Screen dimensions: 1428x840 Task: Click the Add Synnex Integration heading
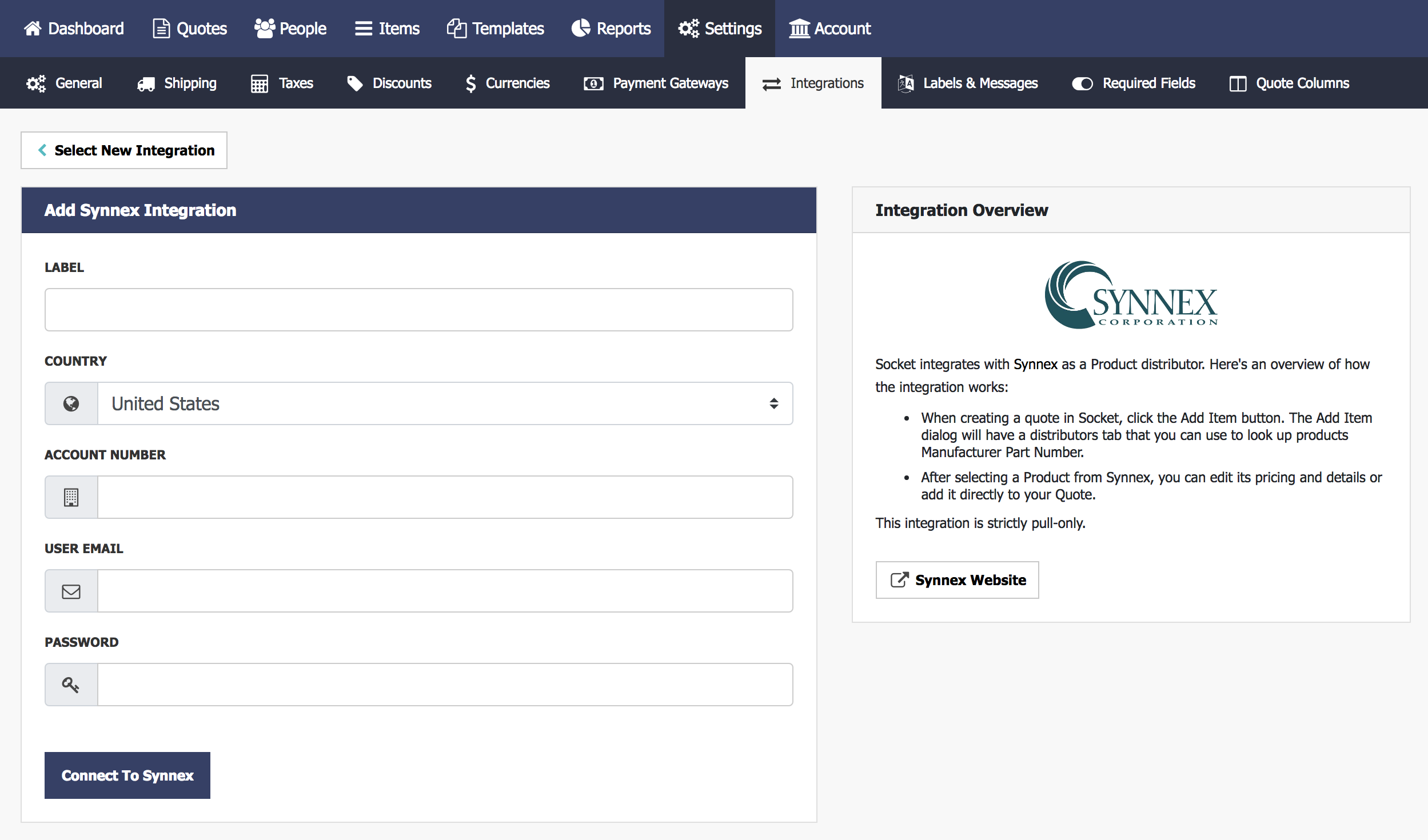click(x=140, y=210)
